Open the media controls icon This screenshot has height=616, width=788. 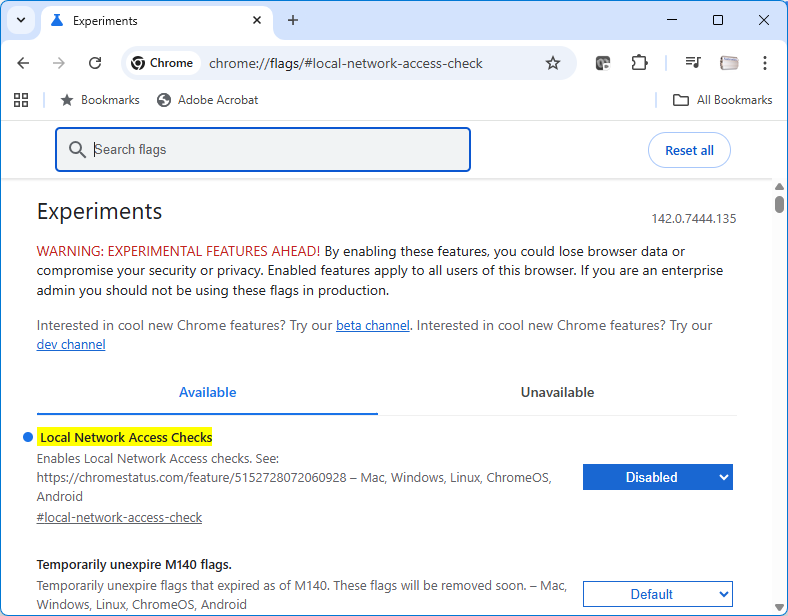coord(693,63)
